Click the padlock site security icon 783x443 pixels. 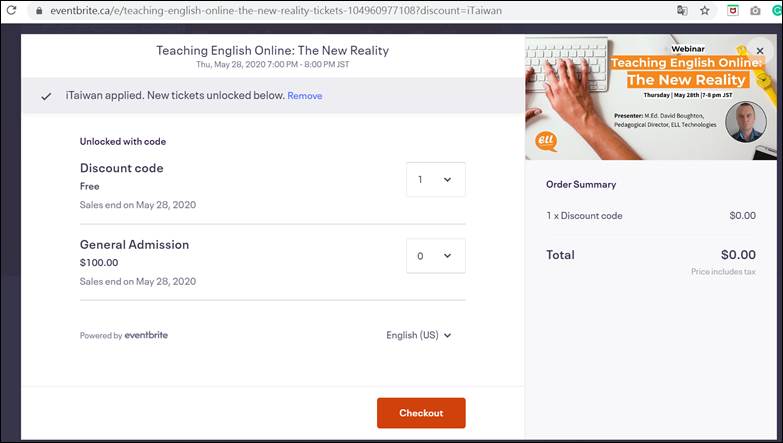[x=39, y=10]
